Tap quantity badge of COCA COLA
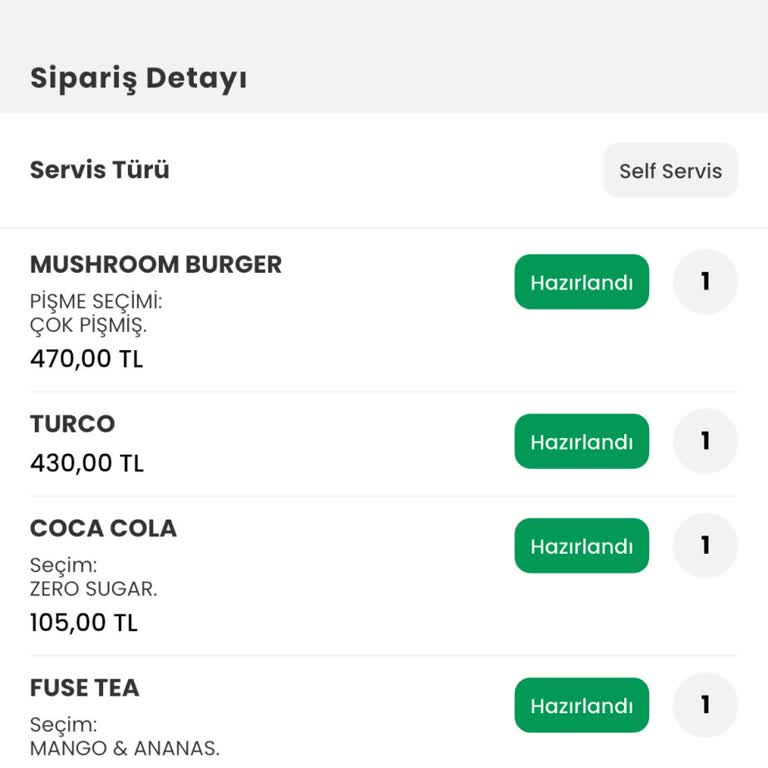 [x=705, y=546]
